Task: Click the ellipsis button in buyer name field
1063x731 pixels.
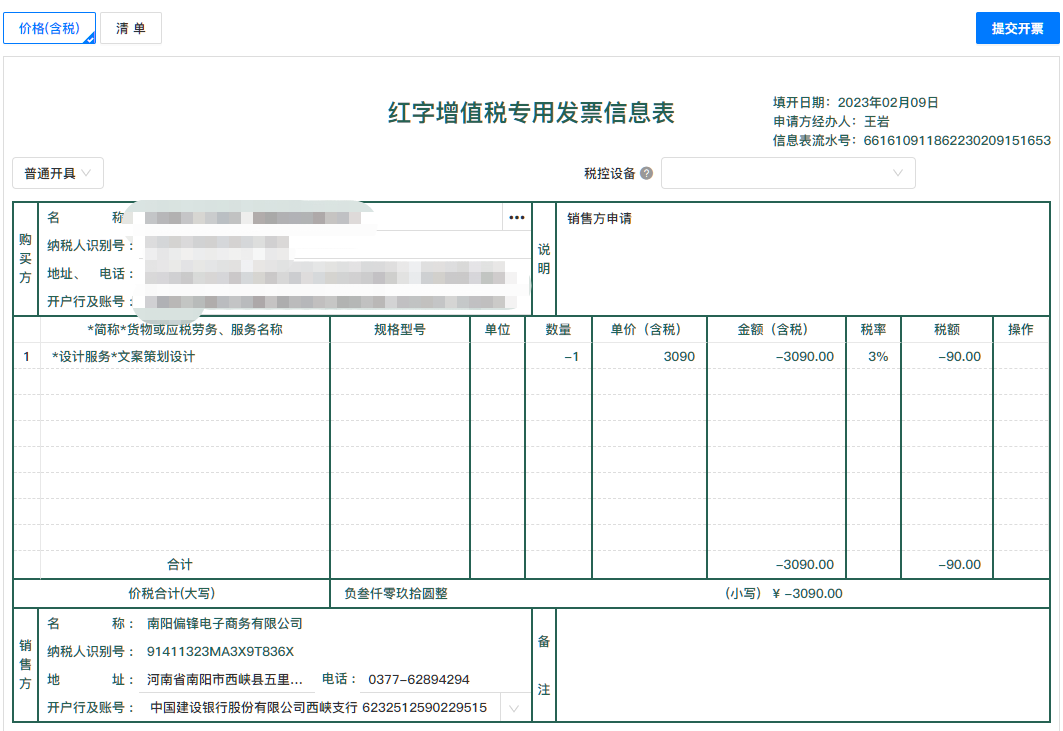Action: [517, 218]
